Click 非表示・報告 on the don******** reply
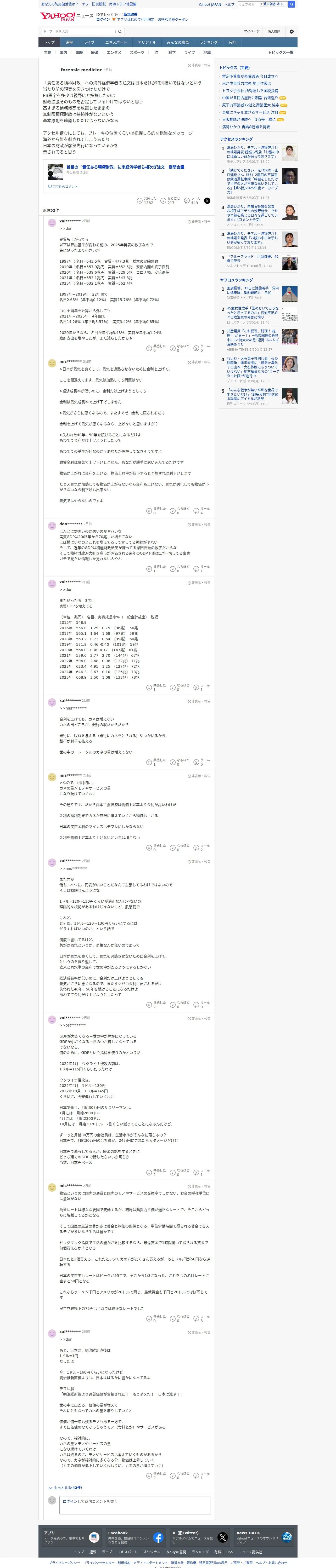 pos(199,525)
